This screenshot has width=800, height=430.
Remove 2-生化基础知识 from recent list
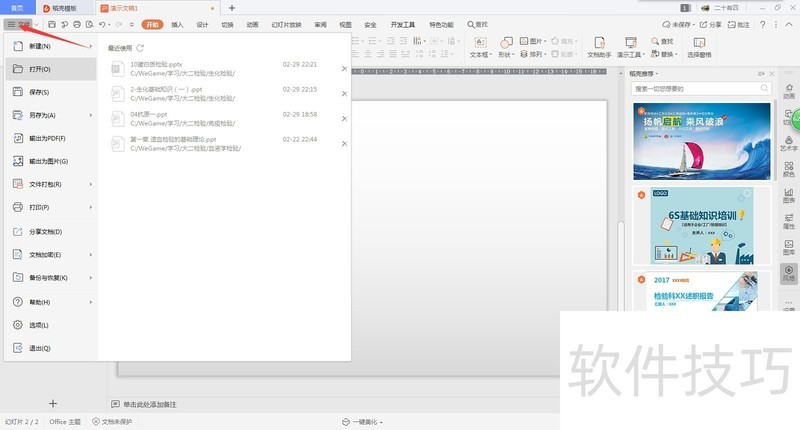[344, 93]
